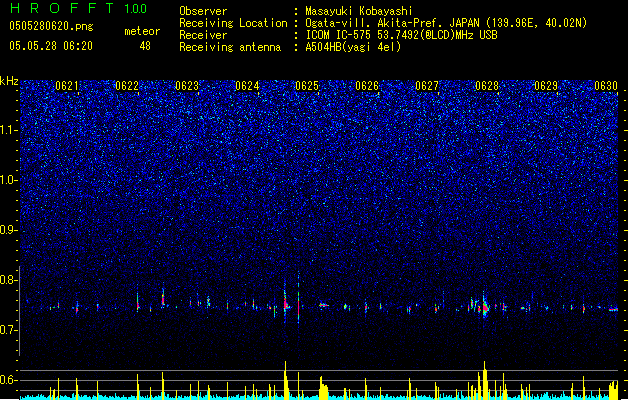Viewport: 629px width, 400px height.
Task: Click the 0.9 kHz frequency label
Action: tap(8, 230)
